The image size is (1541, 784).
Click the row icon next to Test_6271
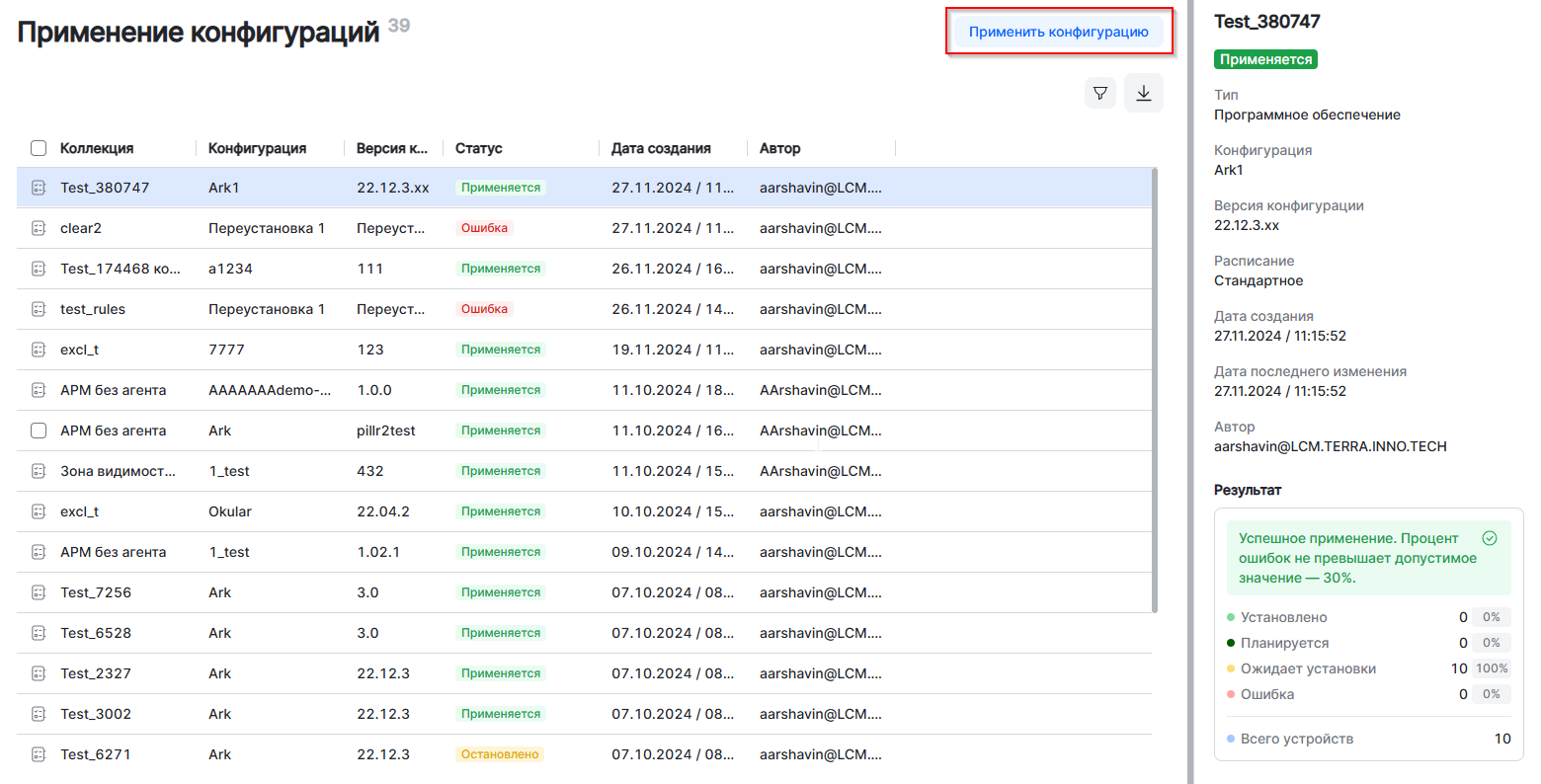[x=39, y=754]
